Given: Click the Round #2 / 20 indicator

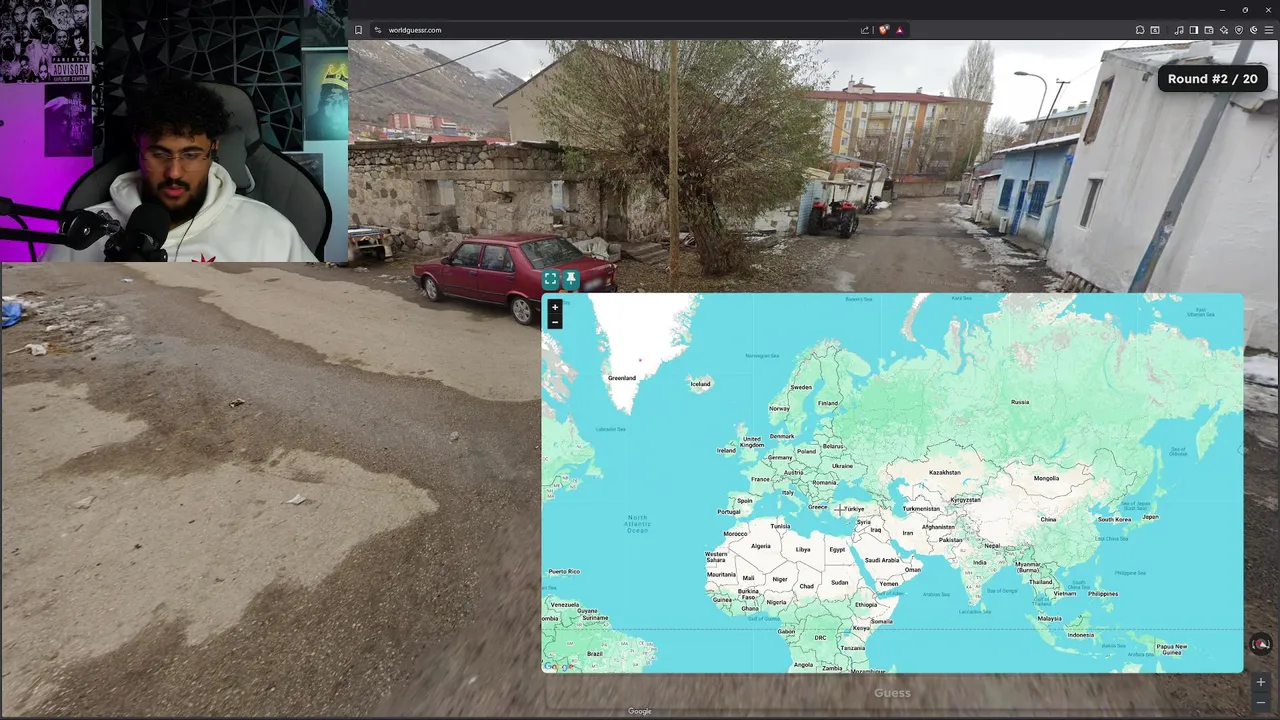Looking at the screenshot, I should pos(1212,79).
